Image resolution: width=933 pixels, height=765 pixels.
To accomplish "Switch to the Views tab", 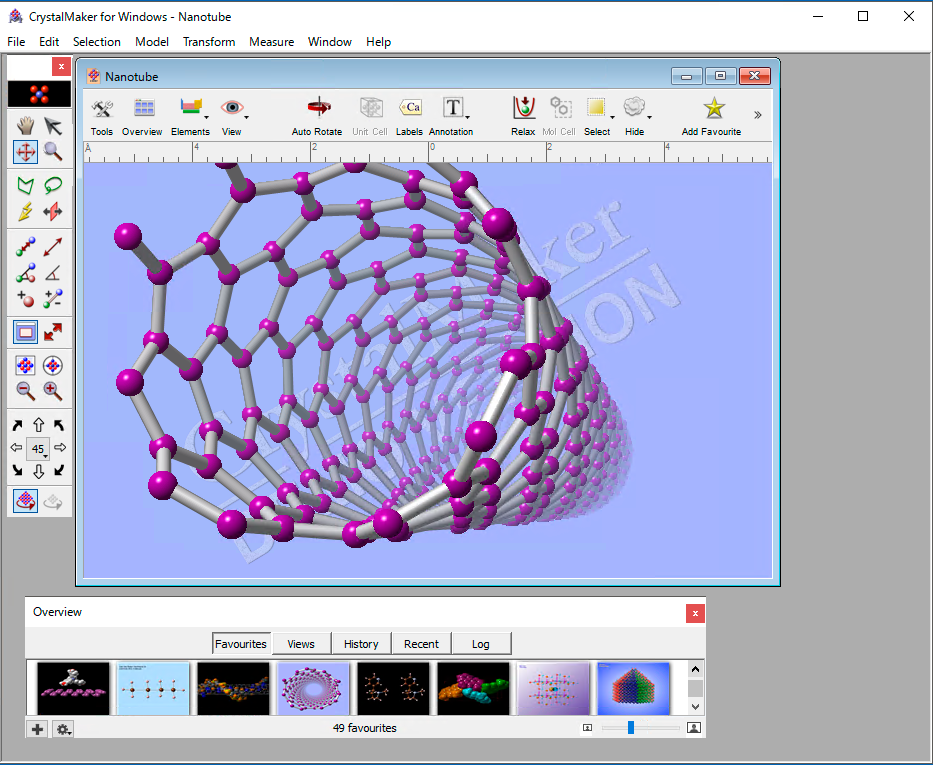I will point(301,644).
